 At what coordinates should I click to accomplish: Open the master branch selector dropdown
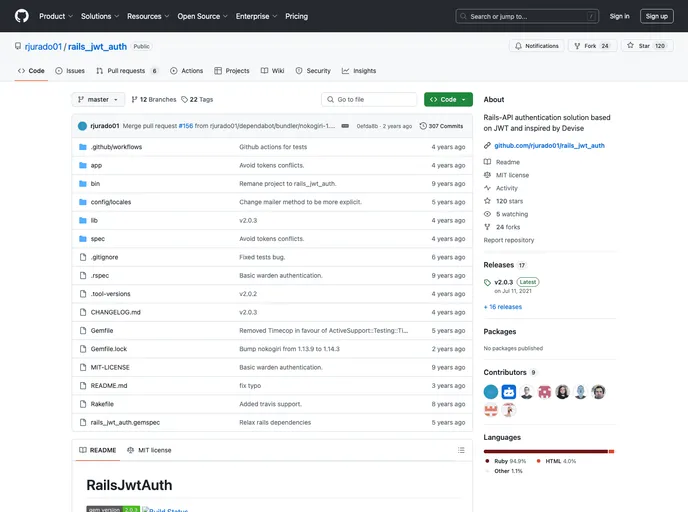[98, 100]
